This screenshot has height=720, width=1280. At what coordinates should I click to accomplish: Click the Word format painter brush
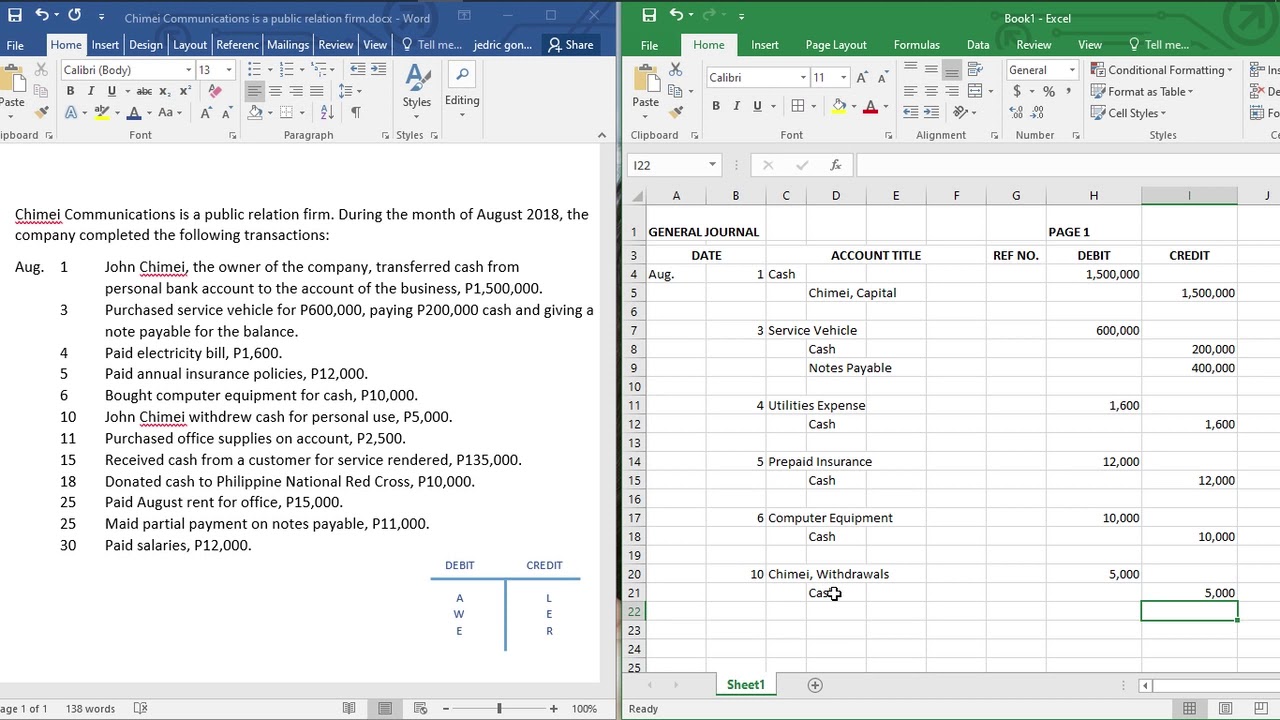click(x=41, y=112)
